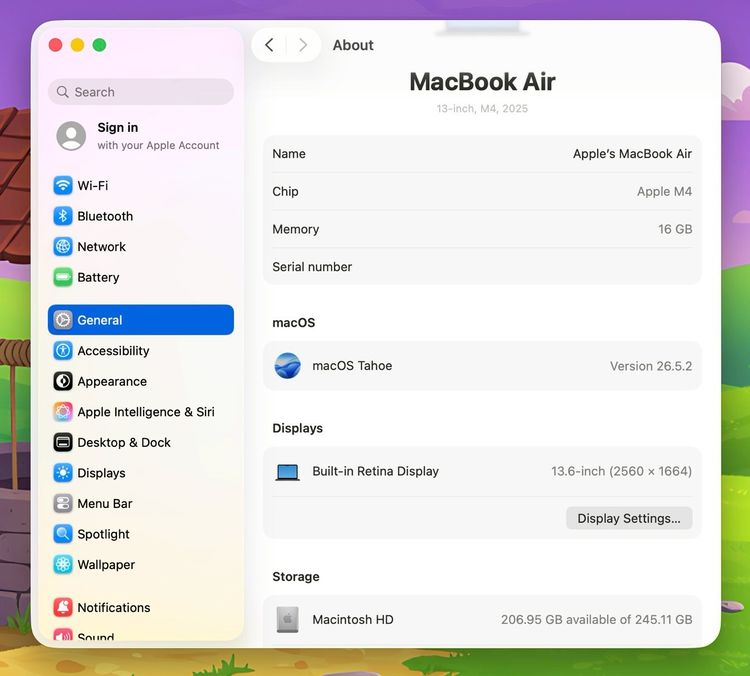
Task: Open Battery settings by its label
Action: pyautogui.click(x=98, y=277)
